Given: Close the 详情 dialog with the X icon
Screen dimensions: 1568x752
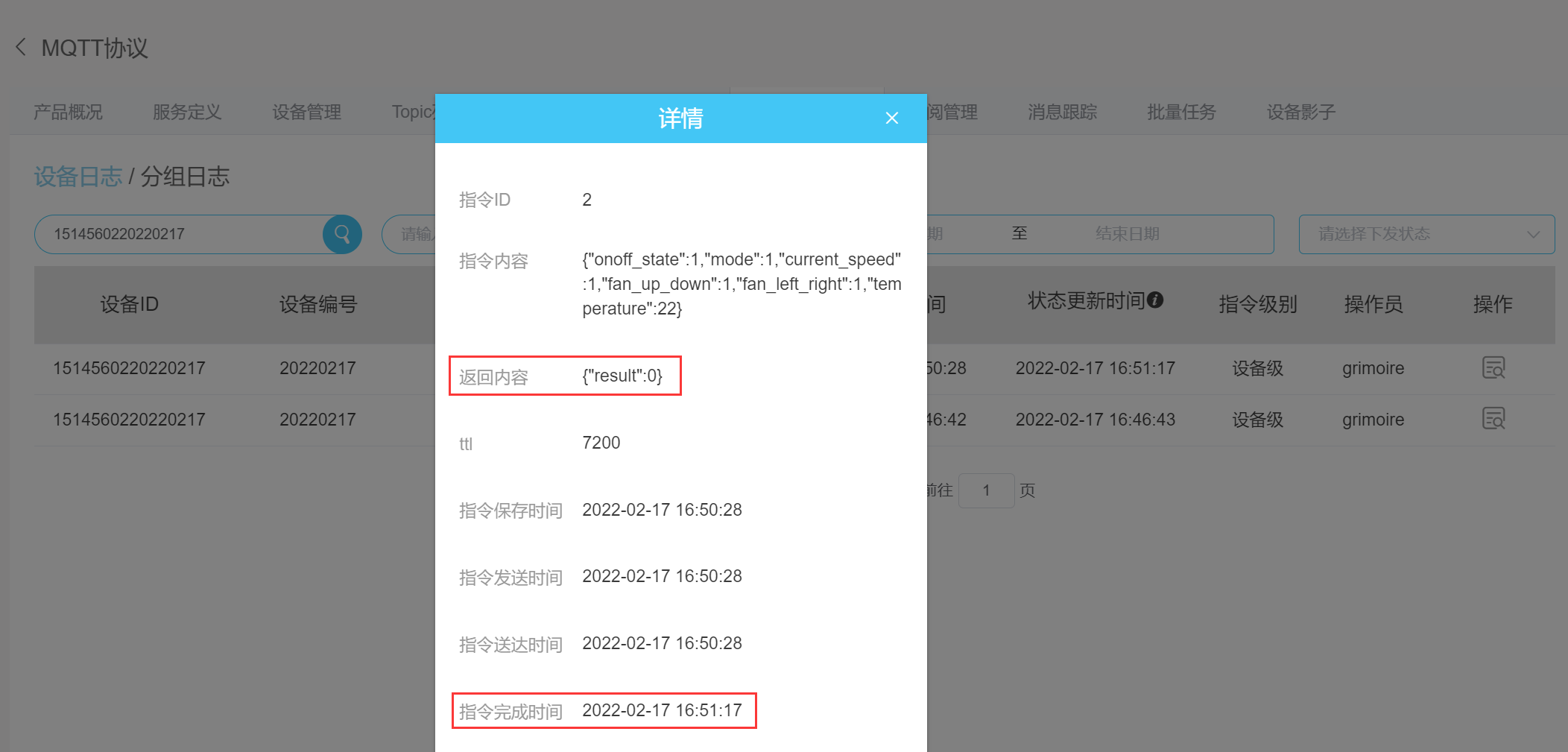Looking at the screenshot, I should coord(891,118).
